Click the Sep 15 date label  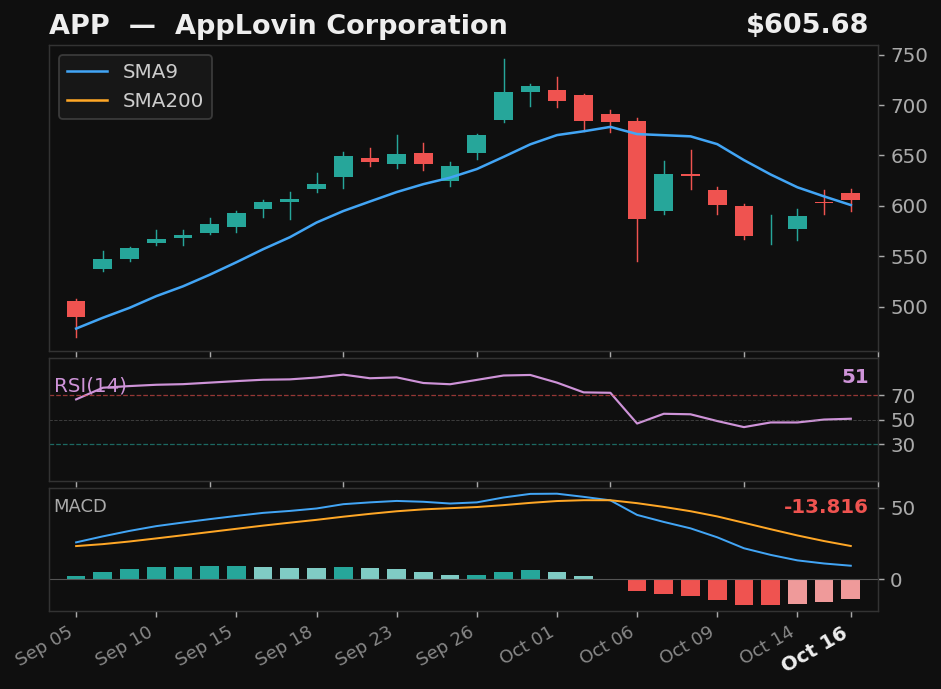click(206, 645)
